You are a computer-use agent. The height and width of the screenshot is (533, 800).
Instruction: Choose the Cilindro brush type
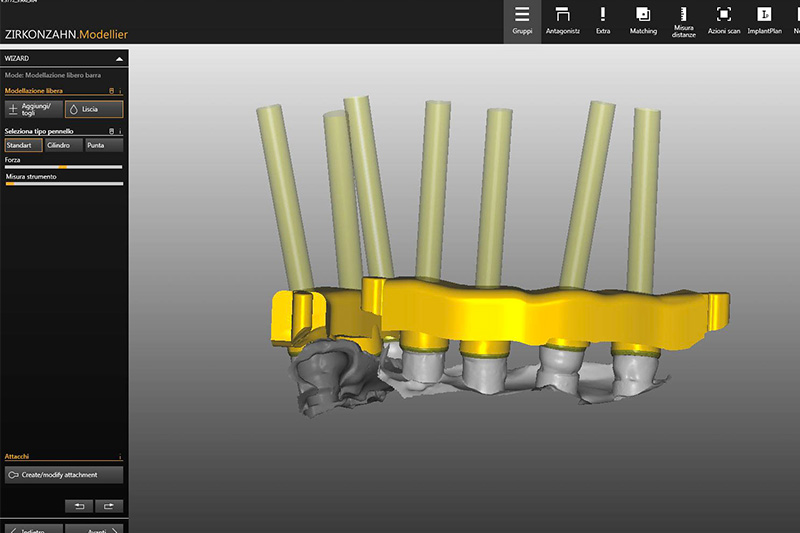pos(63,146)
